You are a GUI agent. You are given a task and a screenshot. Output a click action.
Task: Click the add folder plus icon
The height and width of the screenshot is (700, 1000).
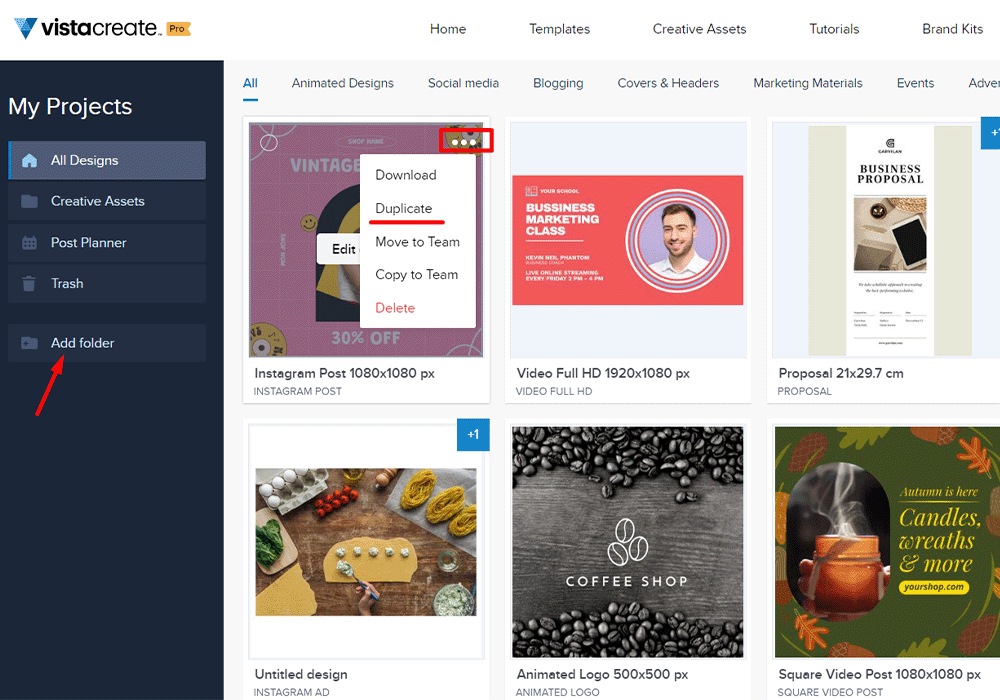(x=29, y=343)
